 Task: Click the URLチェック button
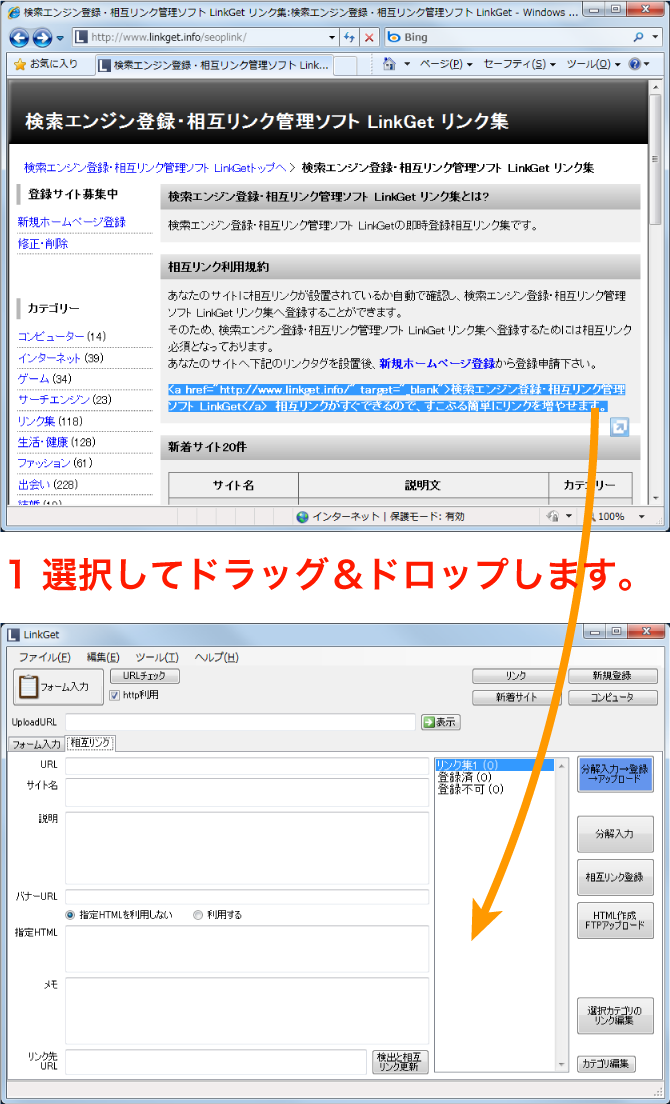[144, 676]
